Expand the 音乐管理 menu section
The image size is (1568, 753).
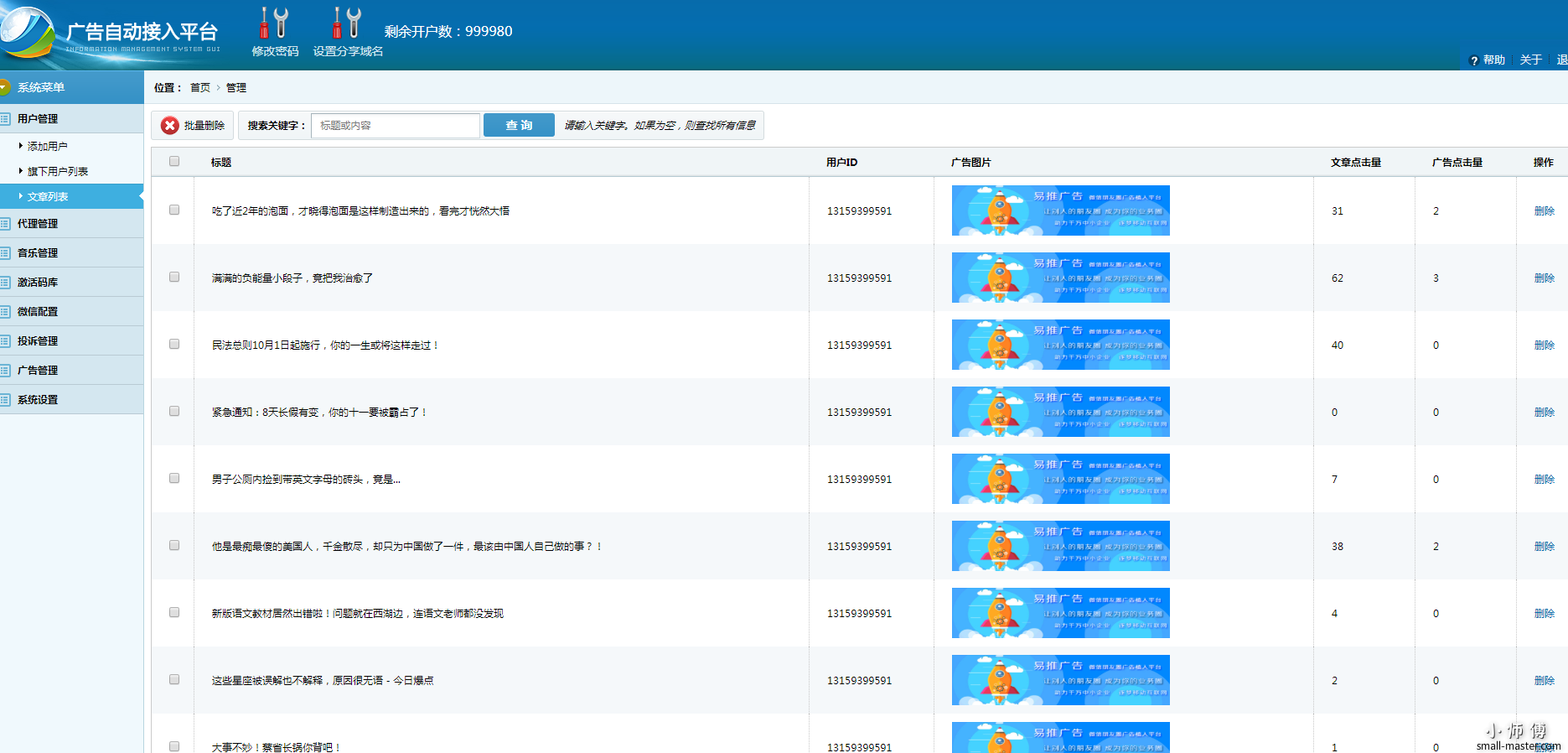(72, 253)
